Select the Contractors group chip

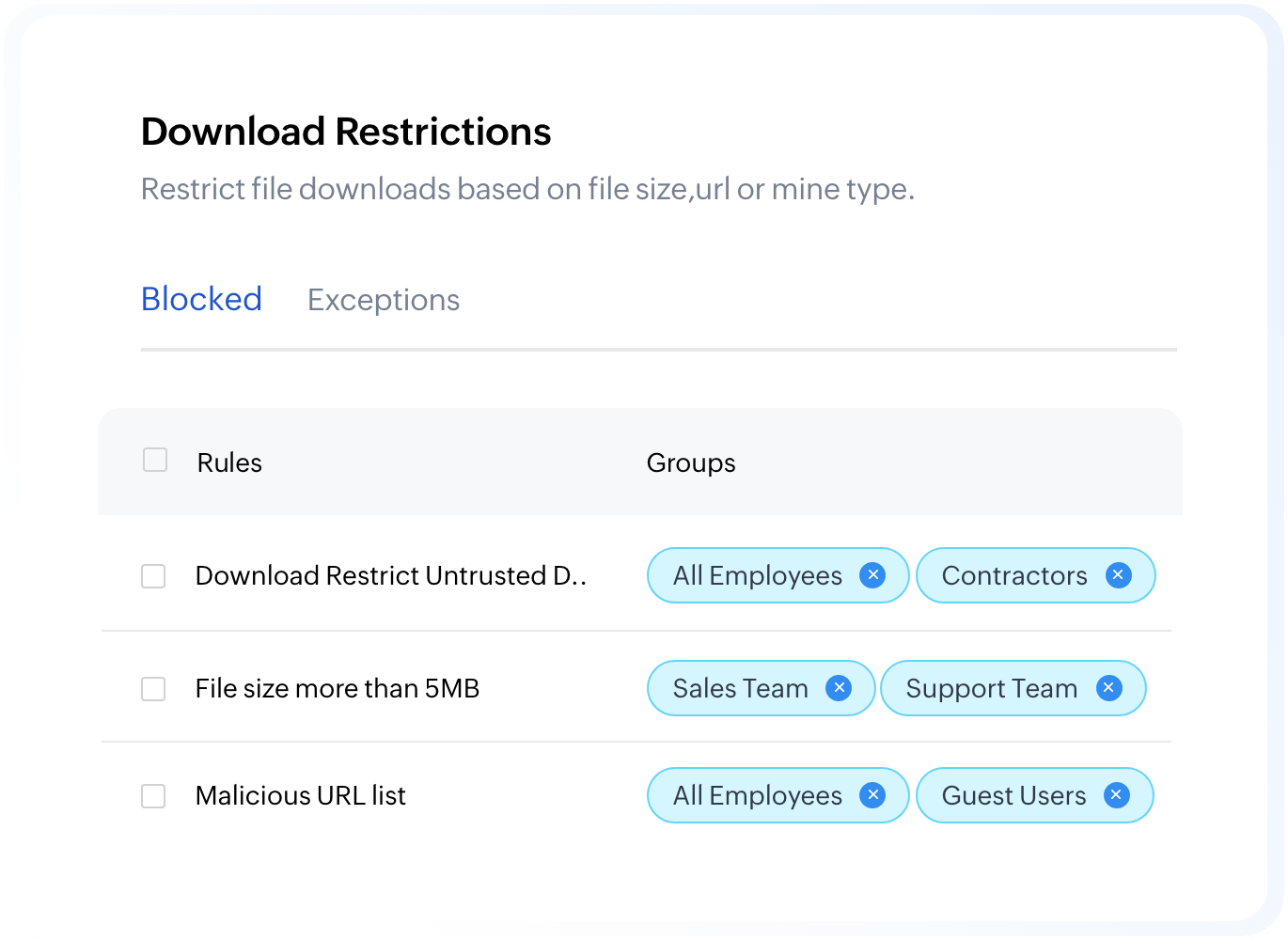point(1036,575)
